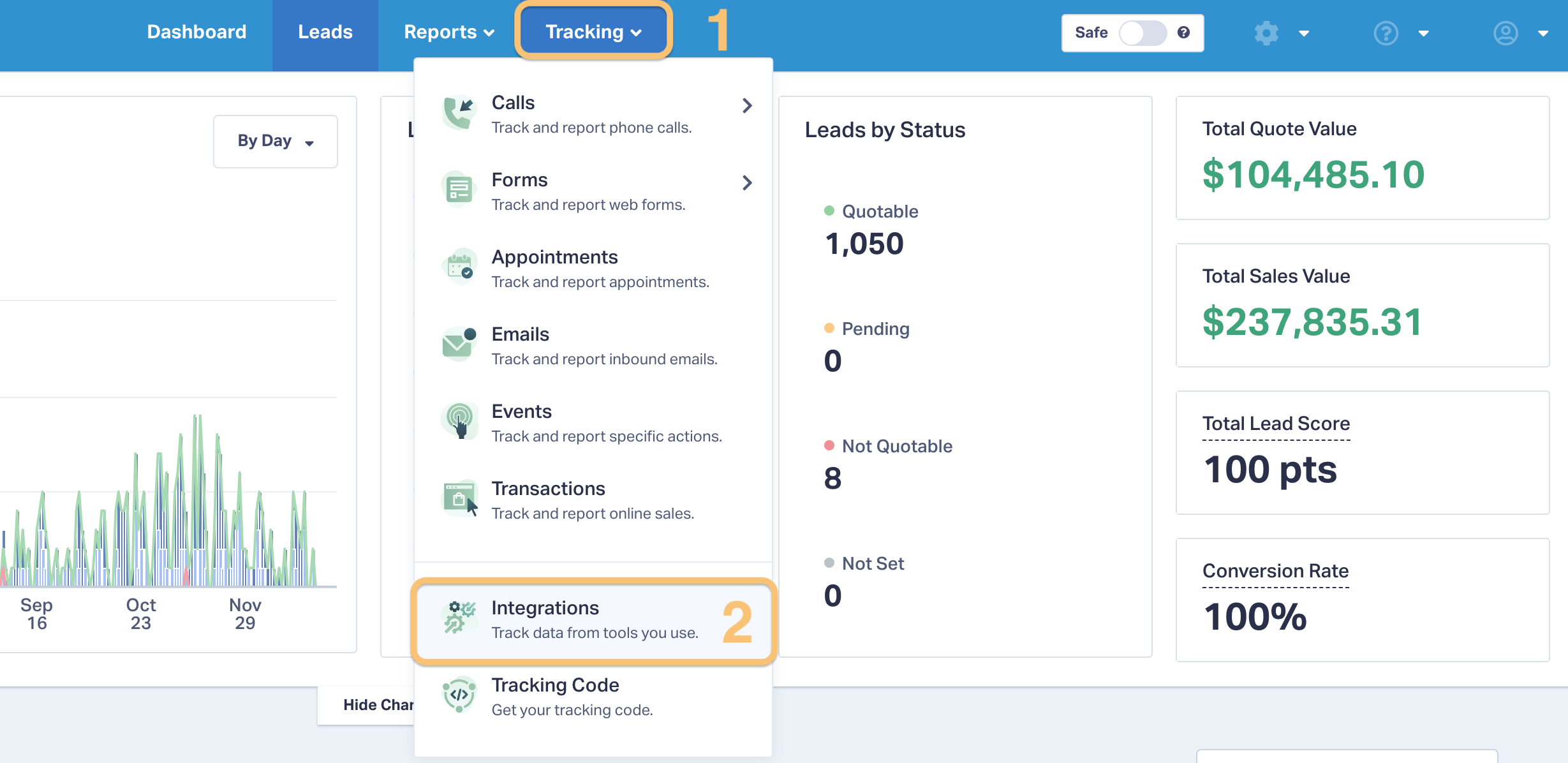Go to the Dashboard tab

click(196, 32)
